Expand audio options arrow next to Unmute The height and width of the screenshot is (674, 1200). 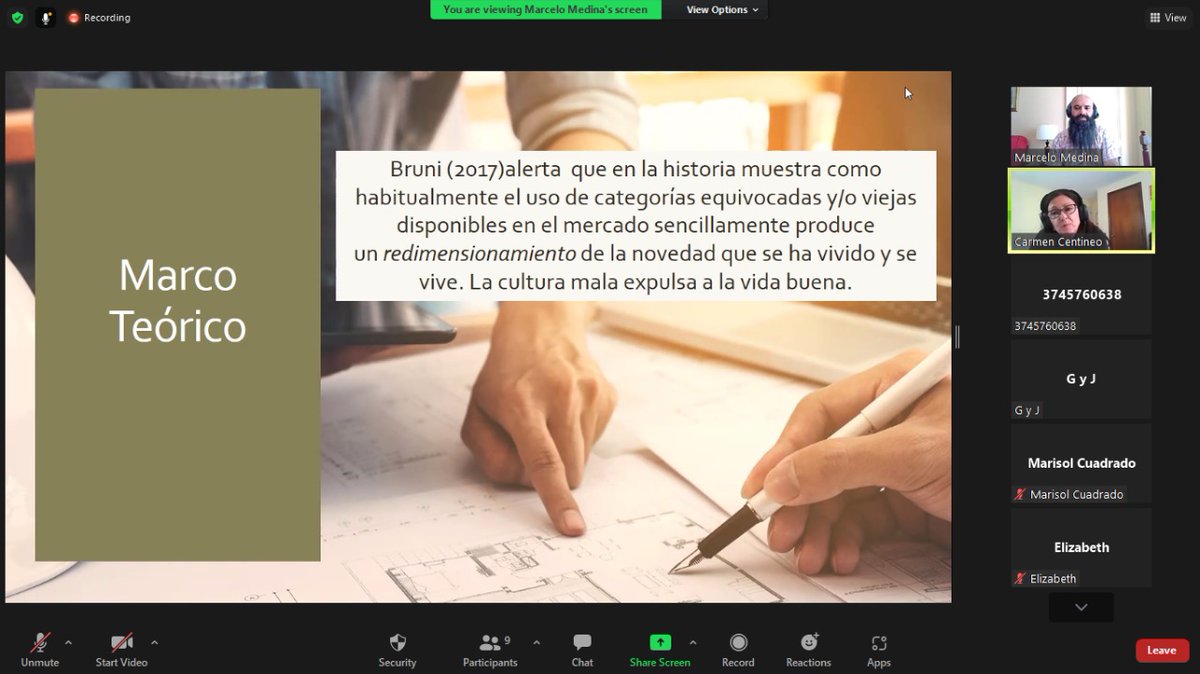coord(68,642)
